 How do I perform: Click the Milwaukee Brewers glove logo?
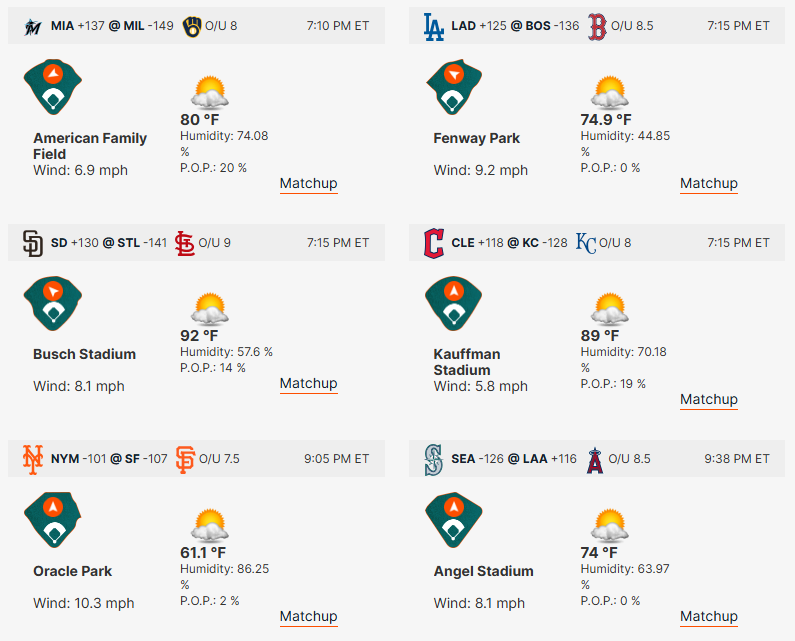tap(192, 26)
